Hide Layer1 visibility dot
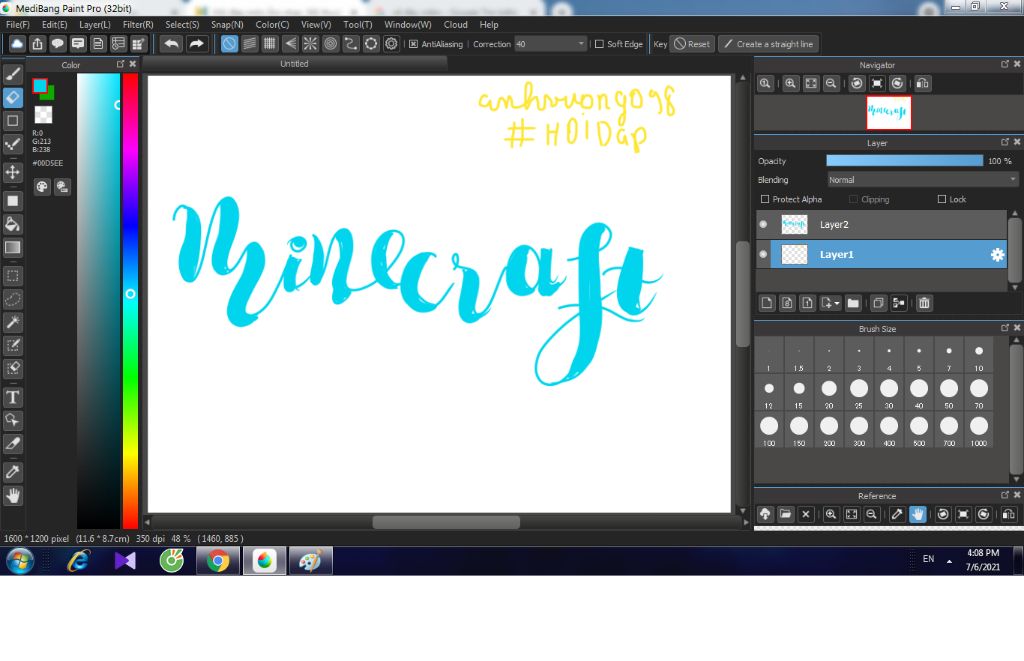 [763, 254]
